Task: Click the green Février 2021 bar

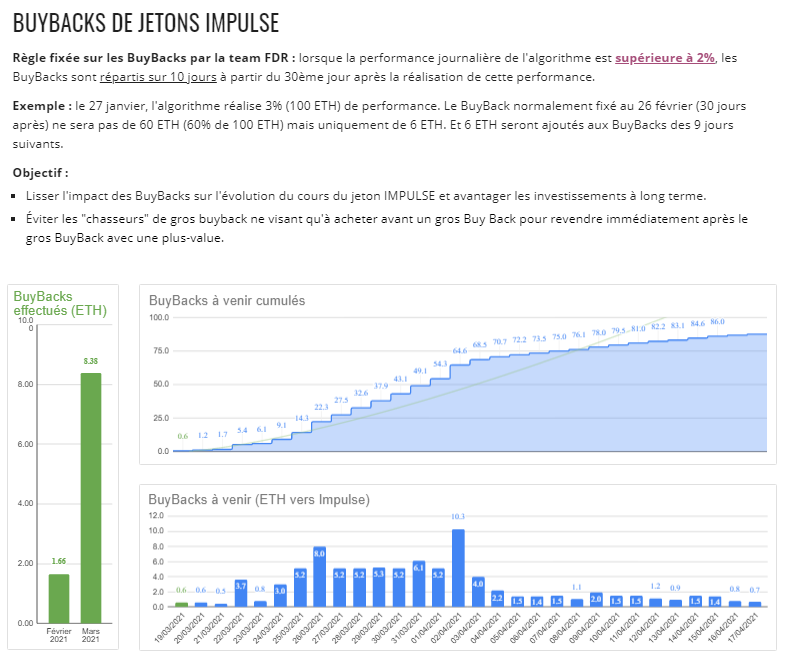Action: pyautogui.click(x=59, y=598)
